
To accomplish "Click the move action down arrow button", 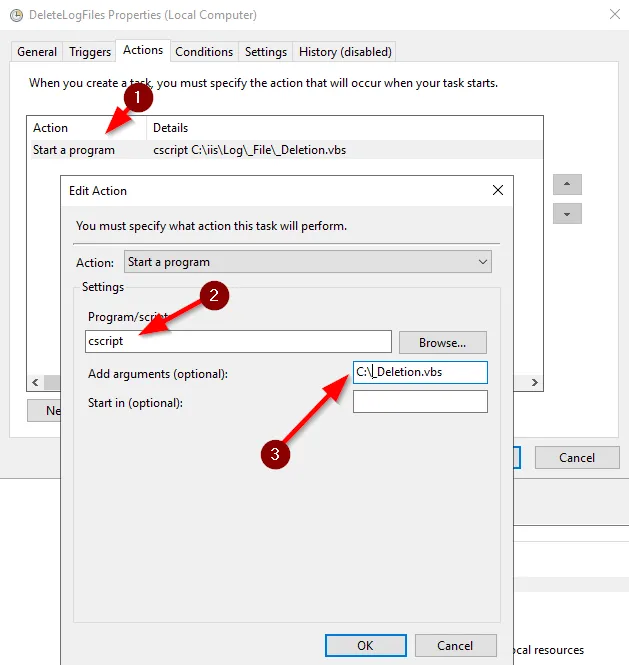I will point(567,214).
